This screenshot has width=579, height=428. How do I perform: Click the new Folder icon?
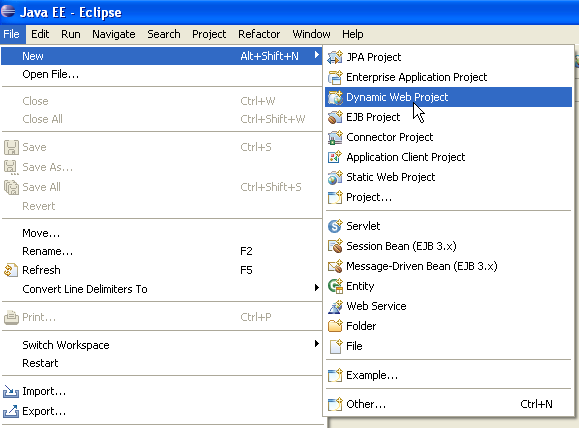click(x=335, y=326)
